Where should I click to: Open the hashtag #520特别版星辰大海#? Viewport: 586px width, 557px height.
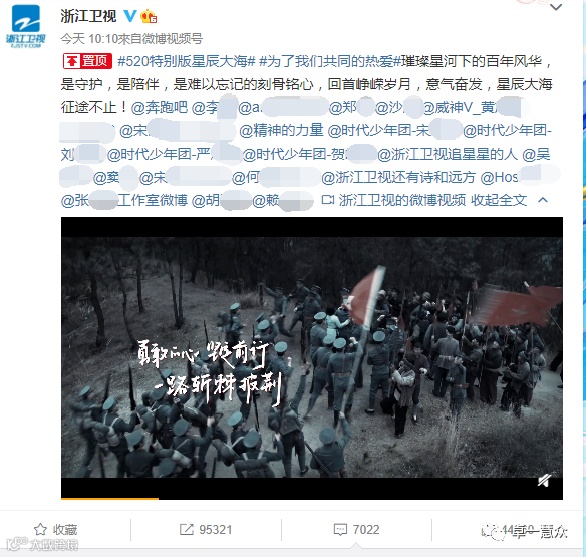186,61
